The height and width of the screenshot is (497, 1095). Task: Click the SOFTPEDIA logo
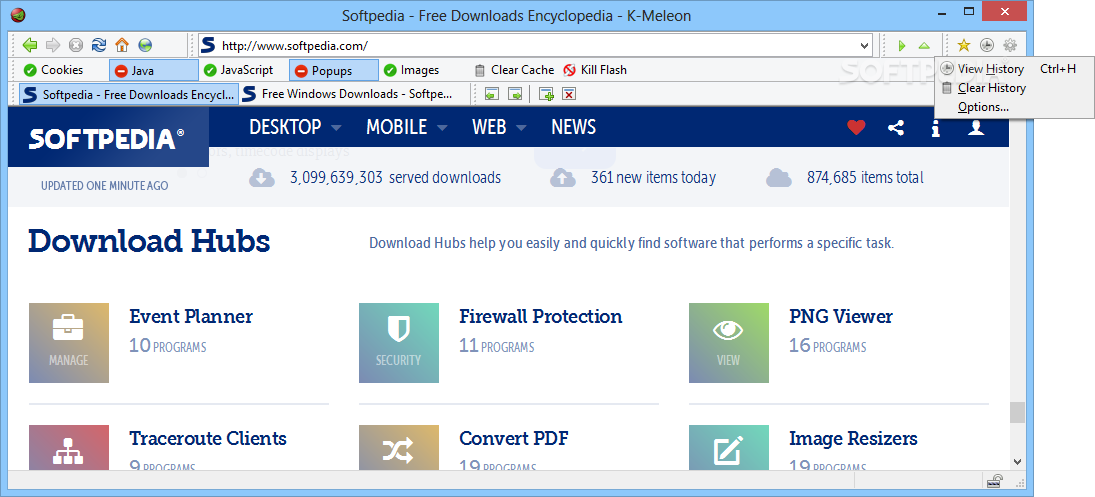pos(107,139)
